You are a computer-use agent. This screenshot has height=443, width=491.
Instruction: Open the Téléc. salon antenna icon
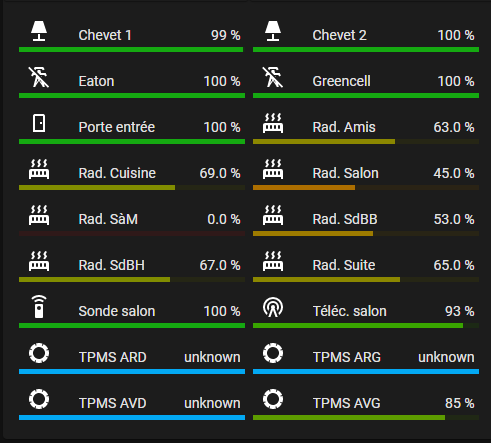pos(273,307)
